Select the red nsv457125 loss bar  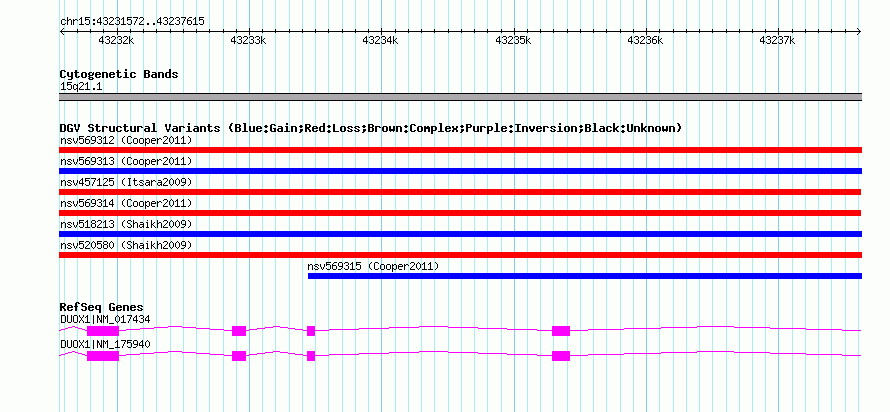(x=460, y=192)
